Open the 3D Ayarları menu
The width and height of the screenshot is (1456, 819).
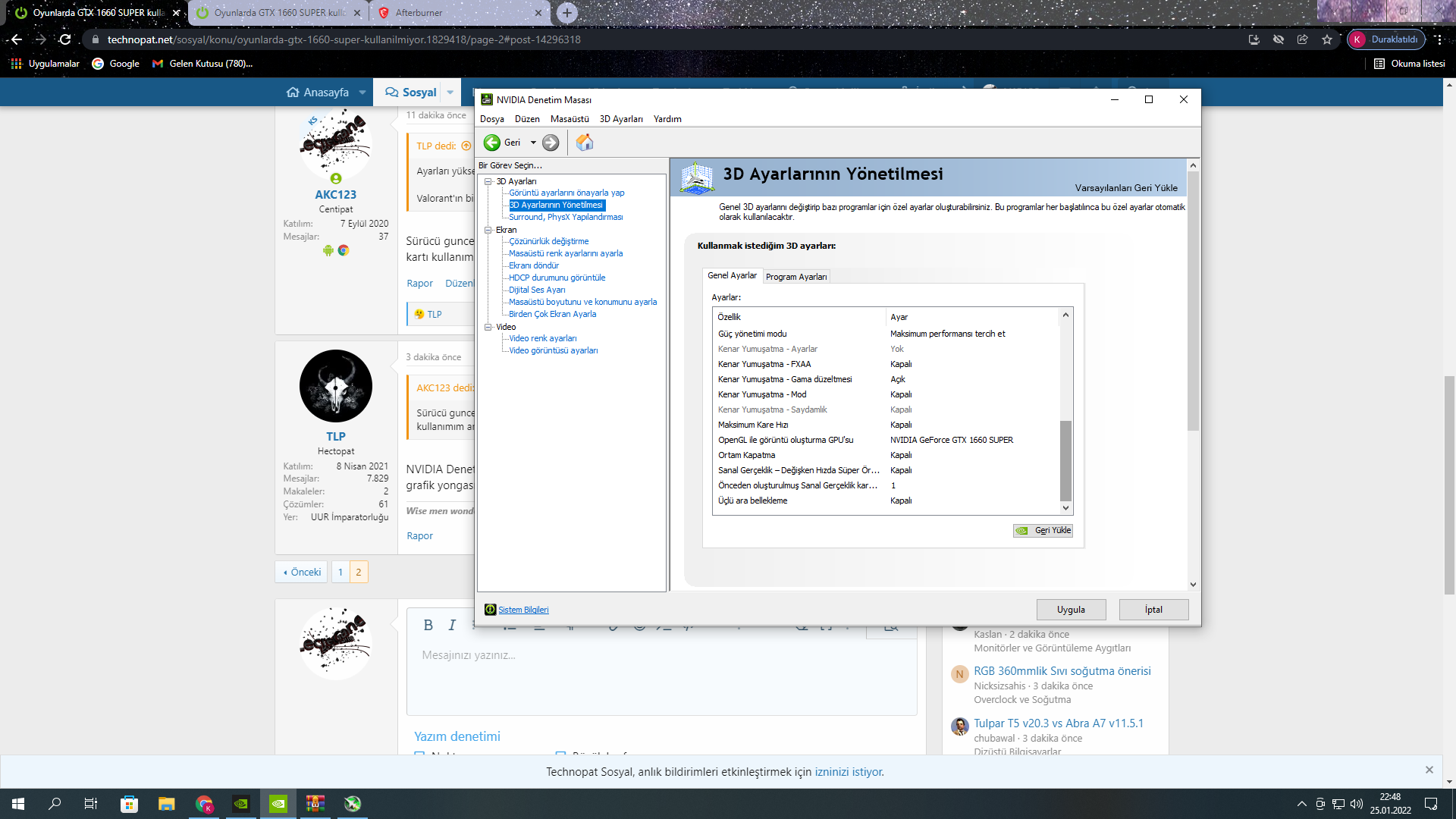point(620,119)
